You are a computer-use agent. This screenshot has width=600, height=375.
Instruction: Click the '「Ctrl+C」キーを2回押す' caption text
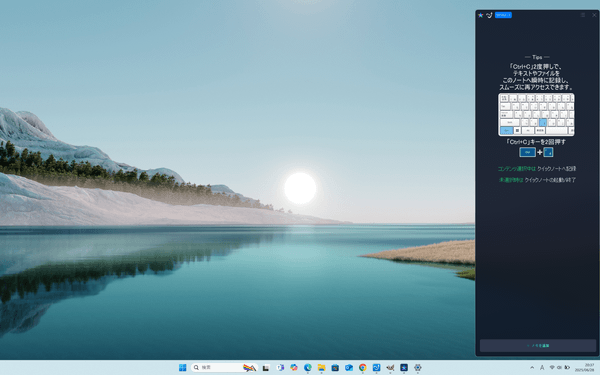tap(536, 142)
